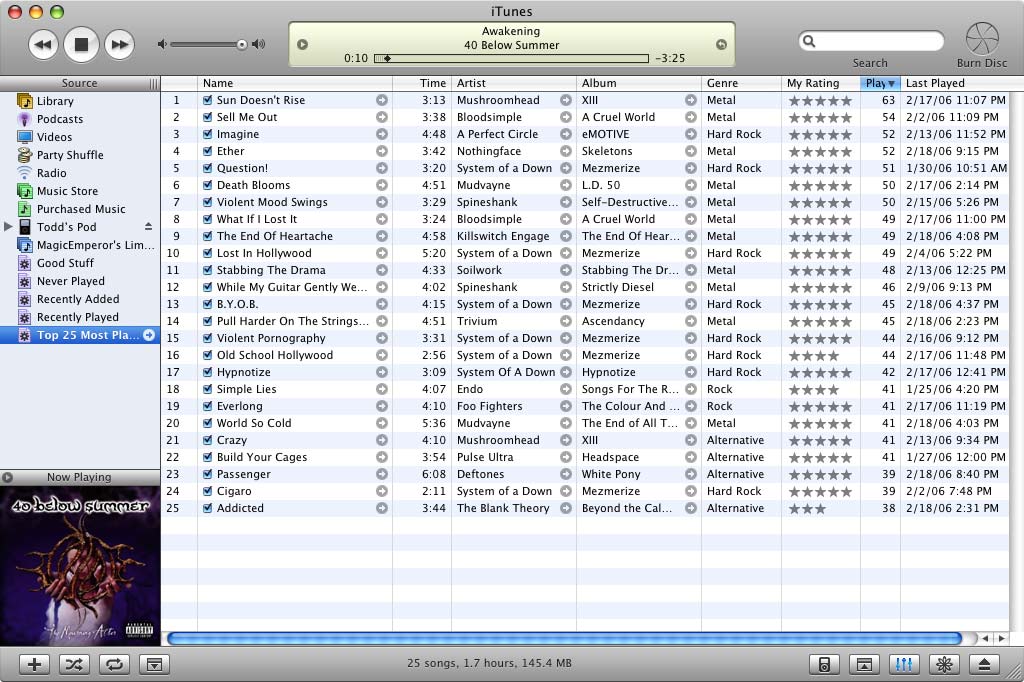Click the max volume speaker icon
Screen dimensions: 1024x682
click(259, 44)
